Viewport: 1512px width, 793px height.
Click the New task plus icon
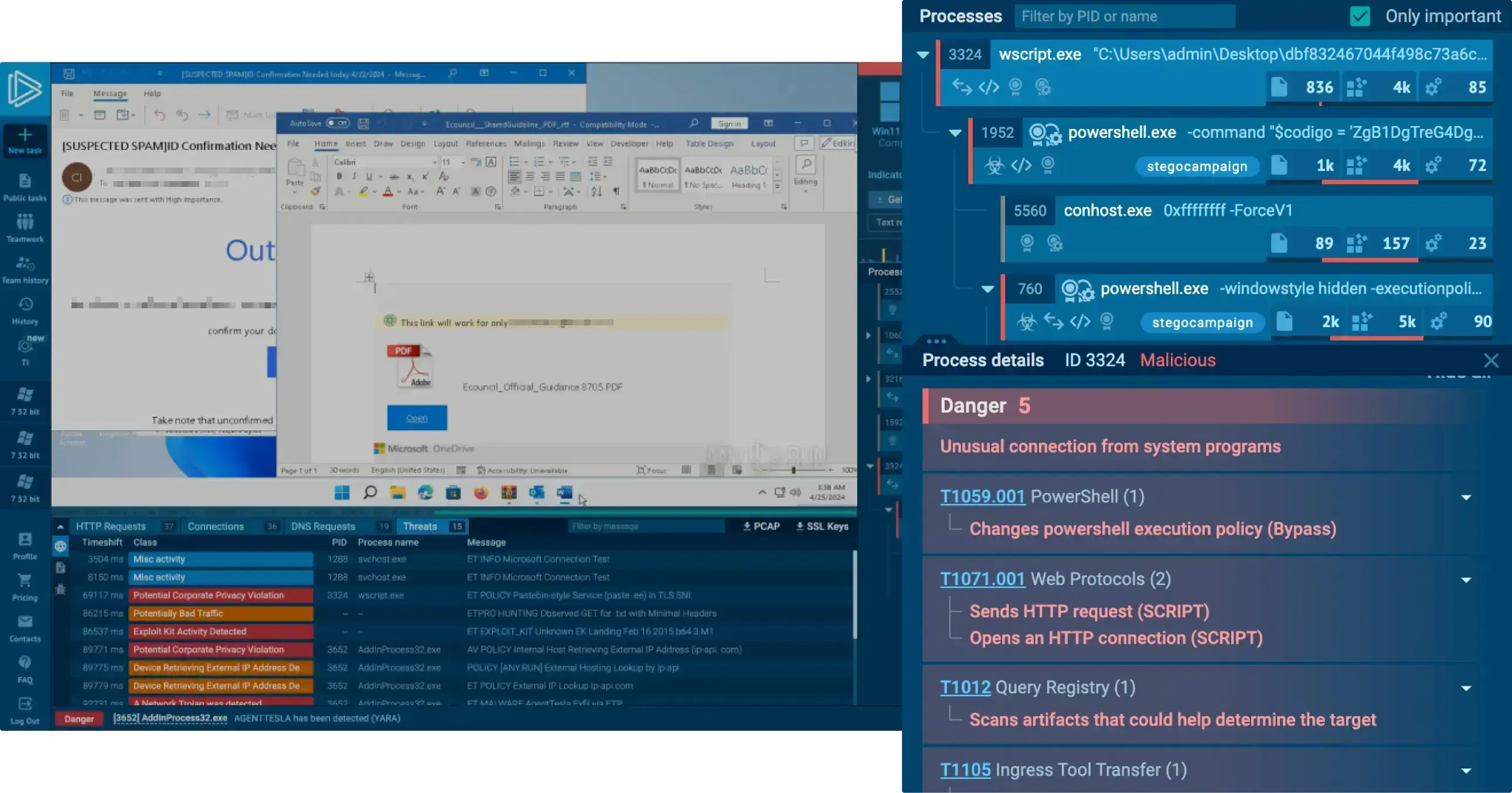click(x=25, y=136)
